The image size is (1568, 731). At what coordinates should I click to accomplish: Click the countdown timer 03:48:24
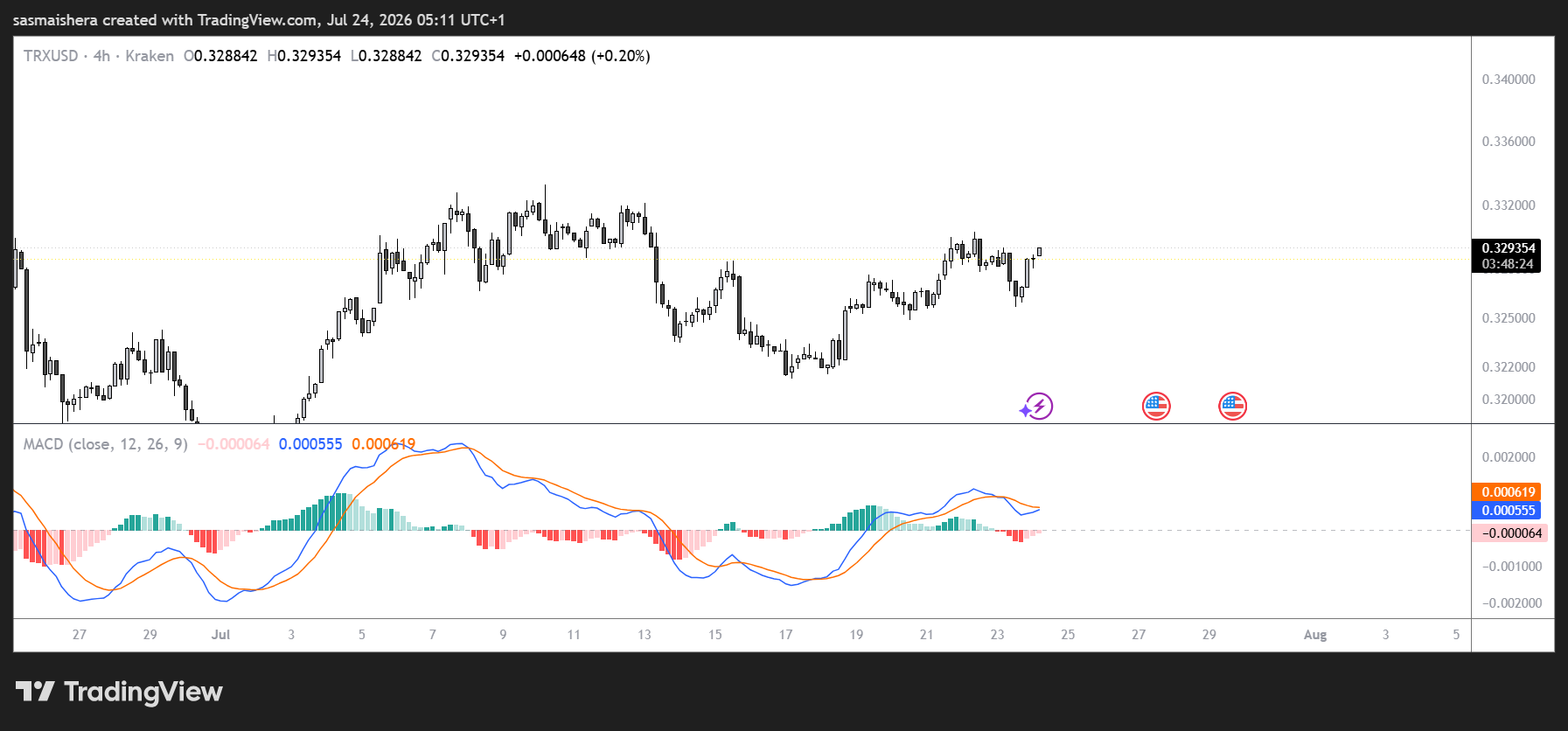[1507, 264]
